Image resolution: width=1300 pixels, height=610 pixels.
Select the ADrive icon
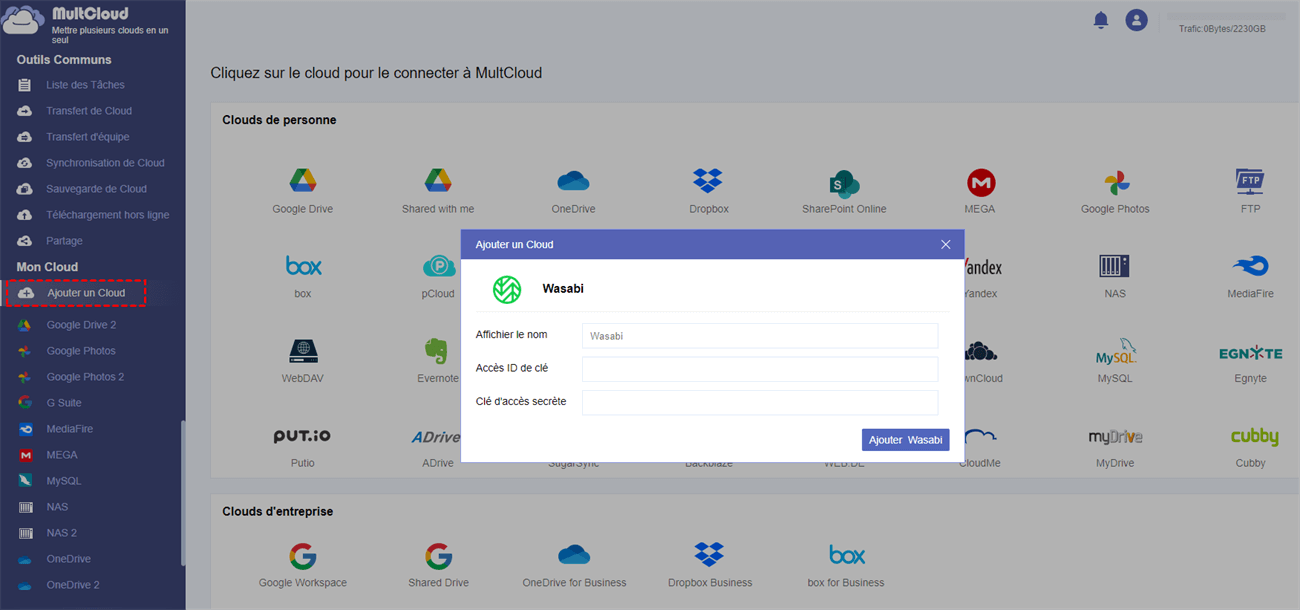point(437,437)
